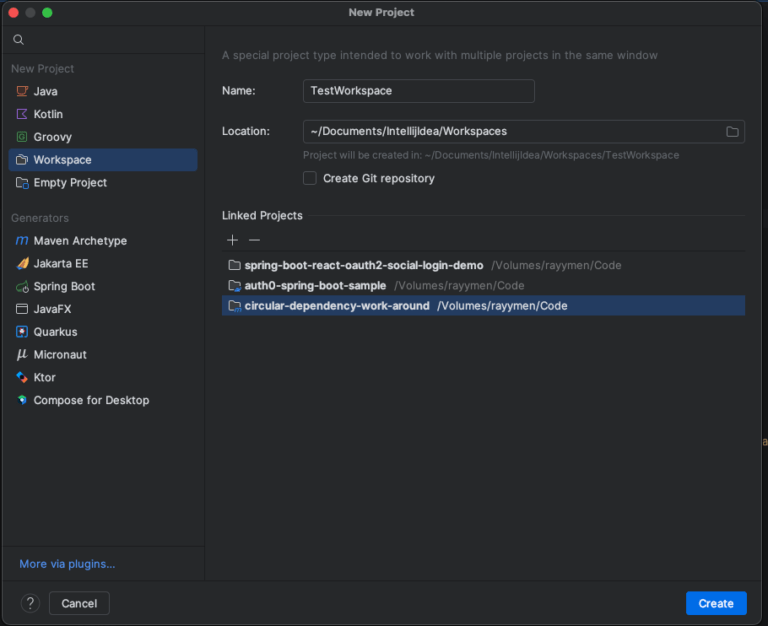Click the Quarkus generator icon
The image size is (768, 626).
click(x=22, y=332)
